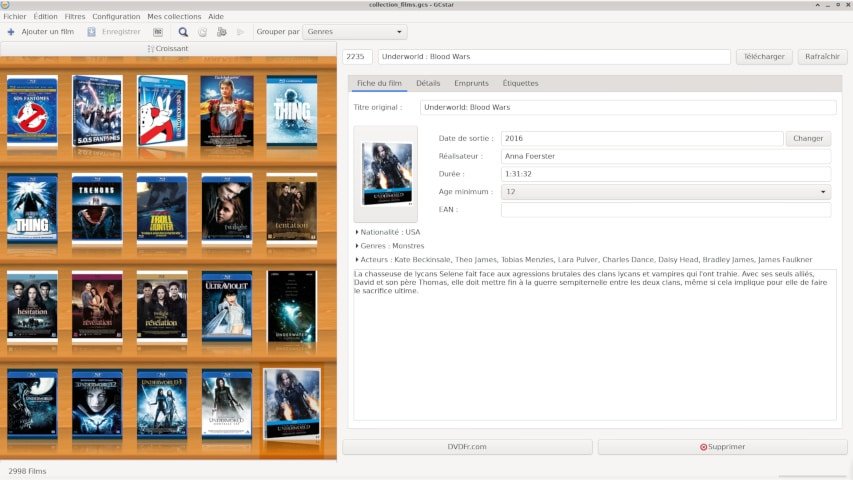Select the Underwater film cover

click(292, 306)
